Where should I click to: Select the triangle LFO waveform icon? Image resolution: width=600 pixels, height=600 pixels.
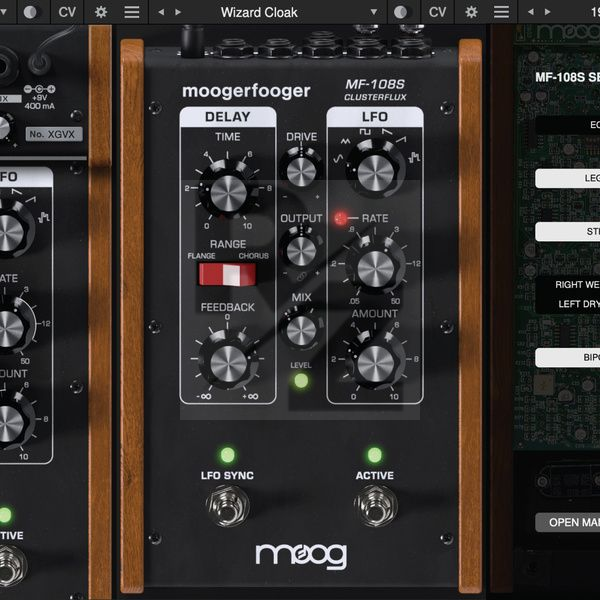346,142
